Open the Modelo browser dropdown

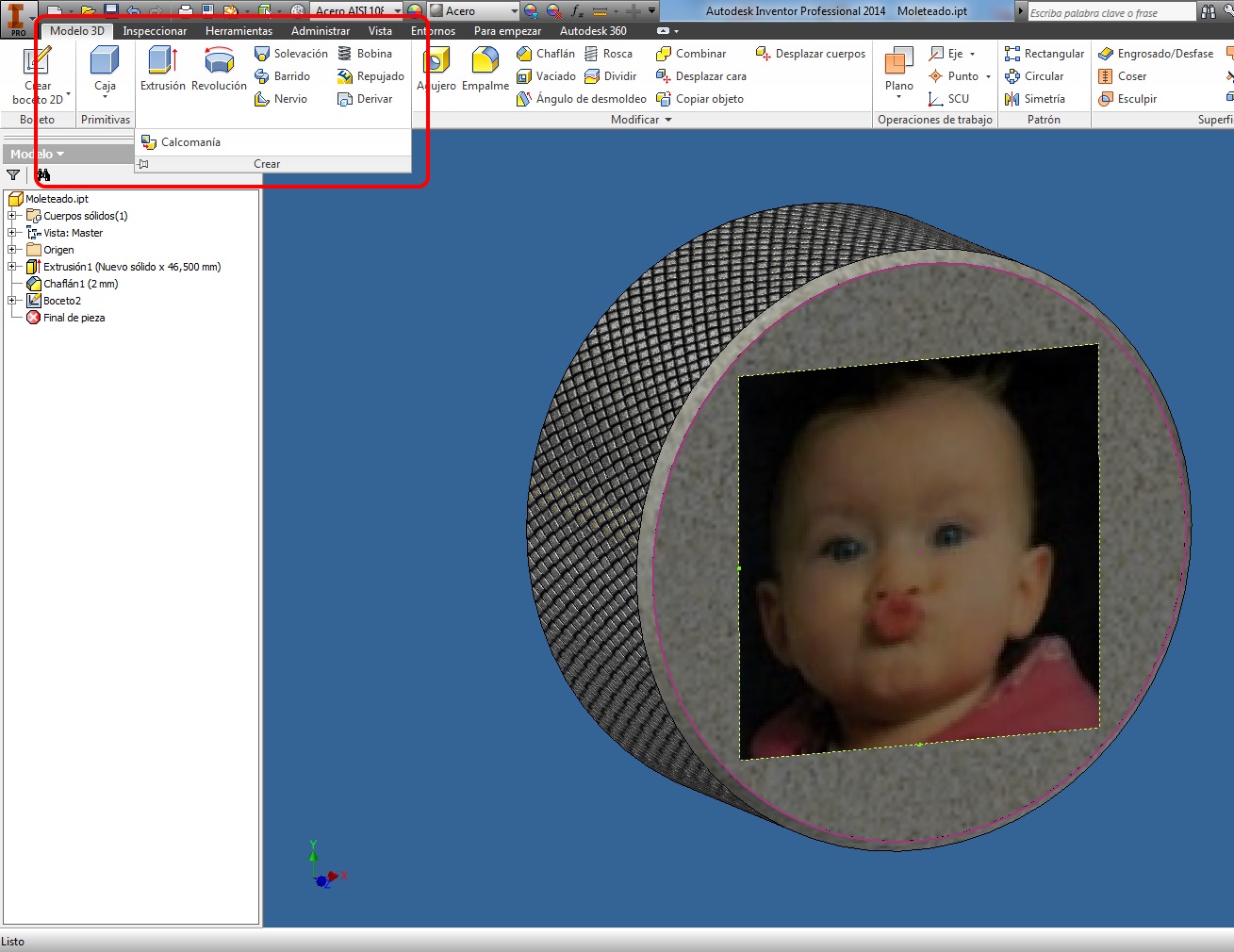pyautogui.click(x=38, y=154)
